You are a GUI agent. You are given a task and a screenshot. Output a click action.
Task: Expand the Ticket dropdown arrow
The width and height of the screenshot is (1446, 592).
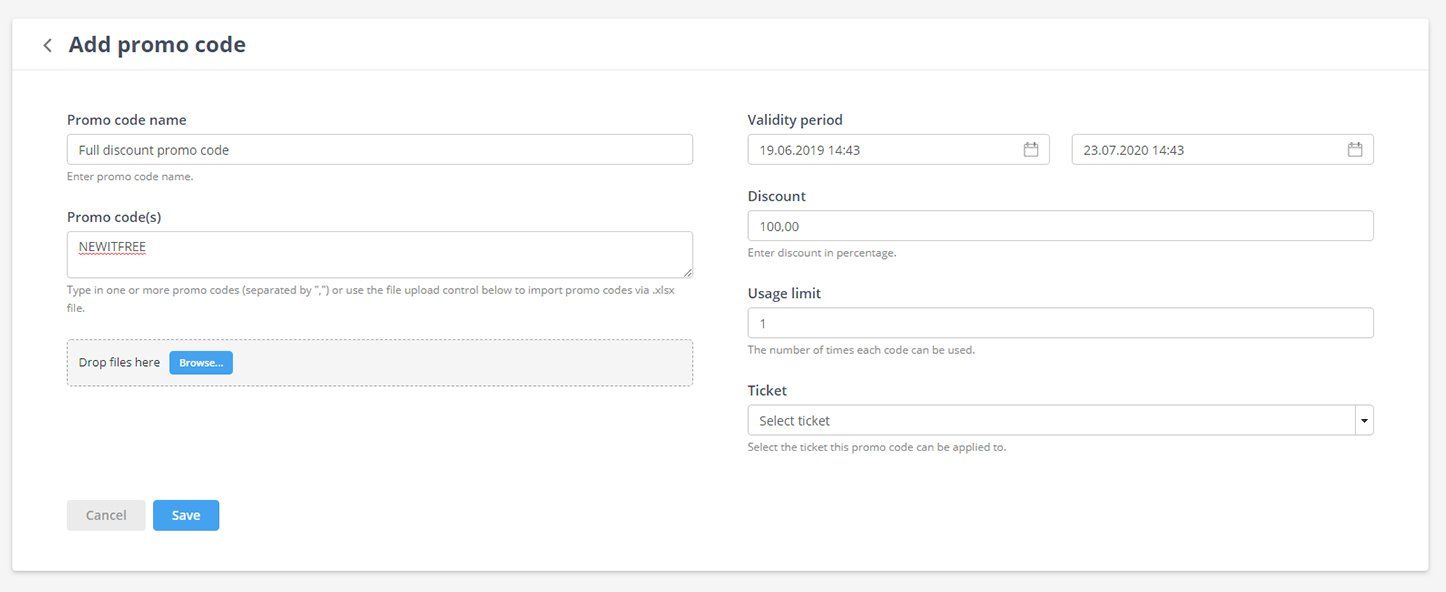[x=1364, y=421]
